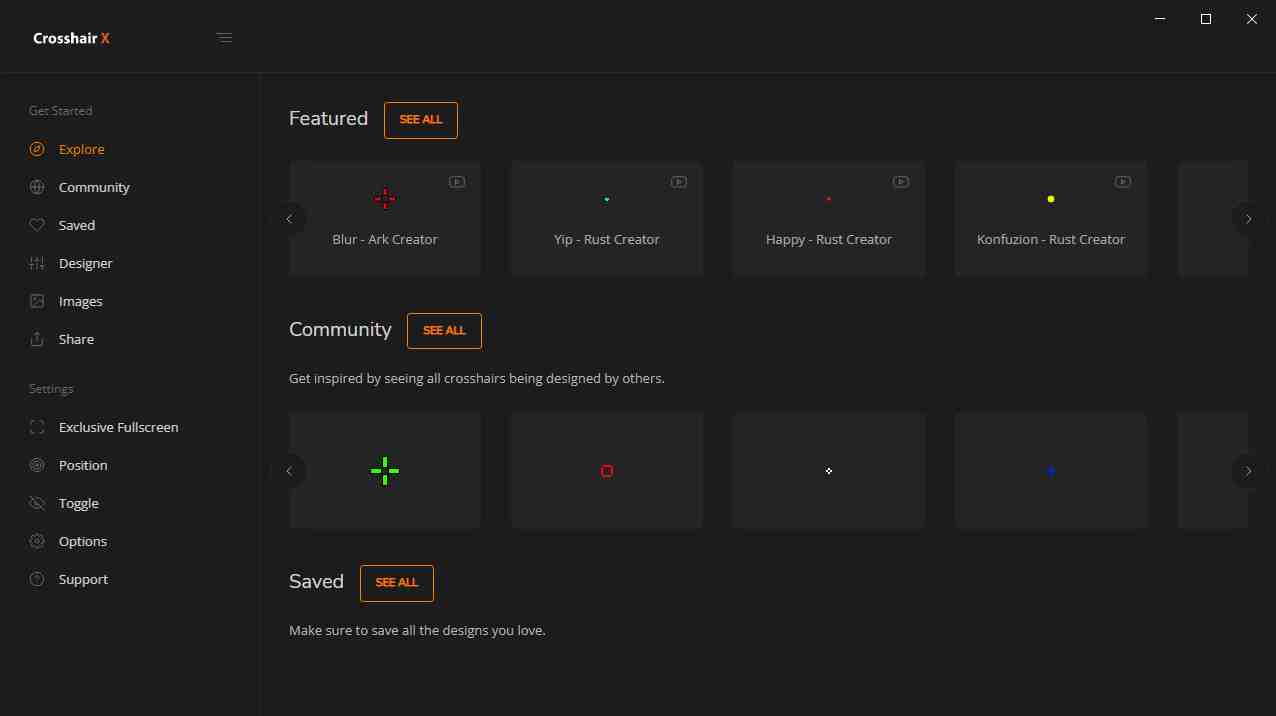The height and width of the screenshot is (716, 1276).
Task: Click the Exclusive Fullscreen icon
Action: point(37,427)
